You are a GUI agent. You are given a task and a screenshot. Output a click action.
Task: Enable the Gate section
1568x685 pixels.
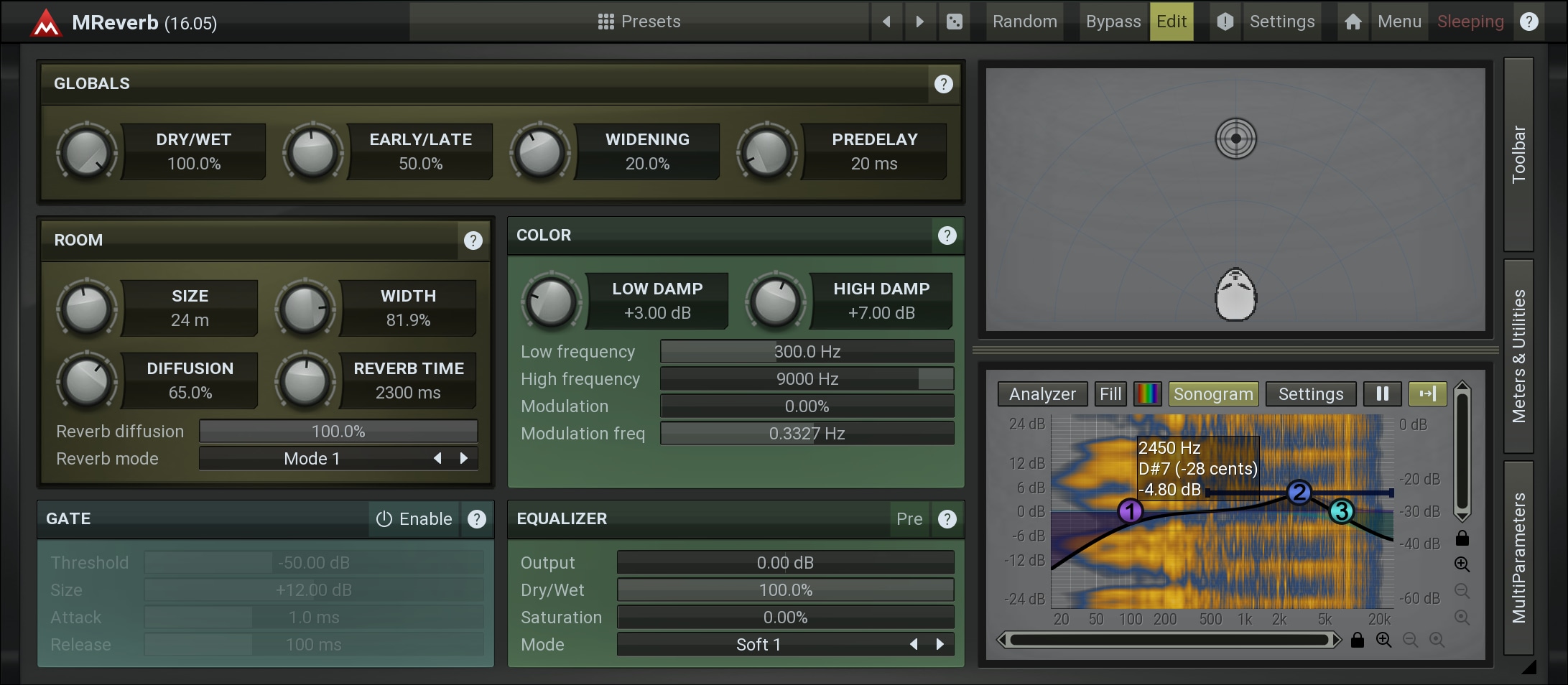(x=414, y=519)
